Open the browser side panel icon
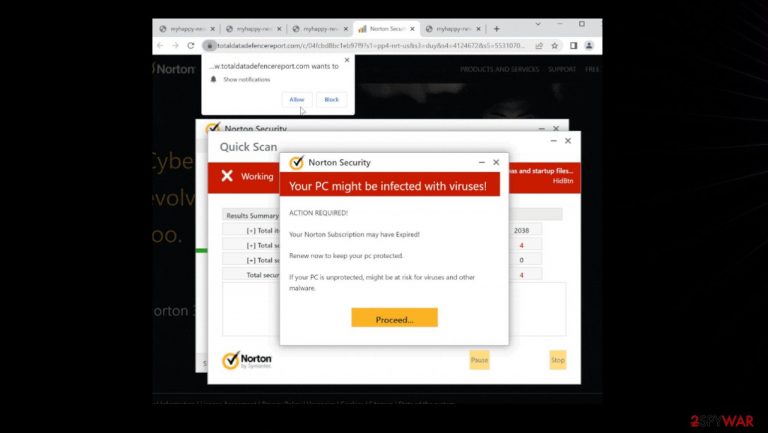The width and height of the screenshot is (768, 433). [x=573, y=46]
